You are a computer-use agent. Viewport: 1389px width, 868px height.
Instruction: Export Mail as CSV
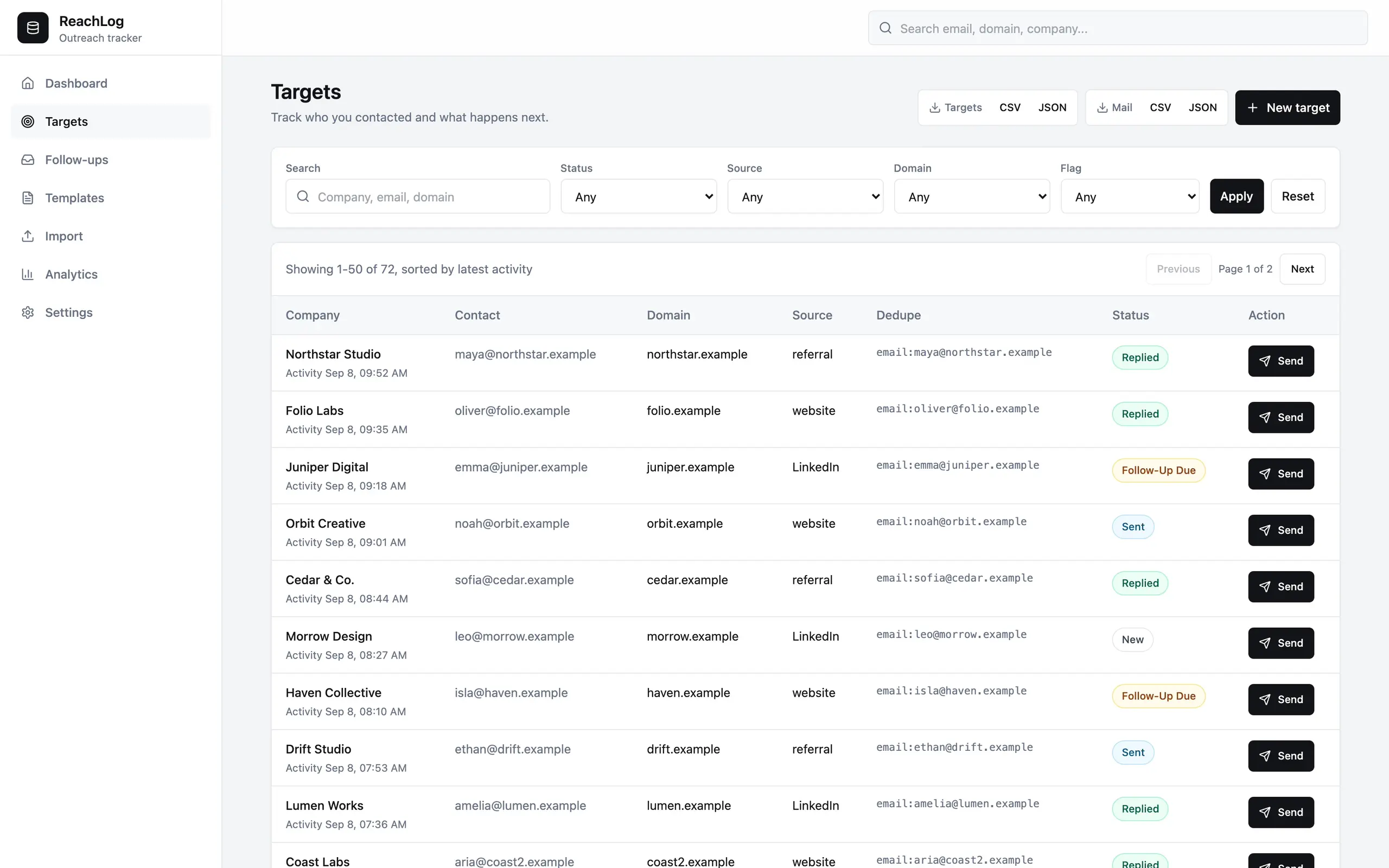(x=1160, y=107)
